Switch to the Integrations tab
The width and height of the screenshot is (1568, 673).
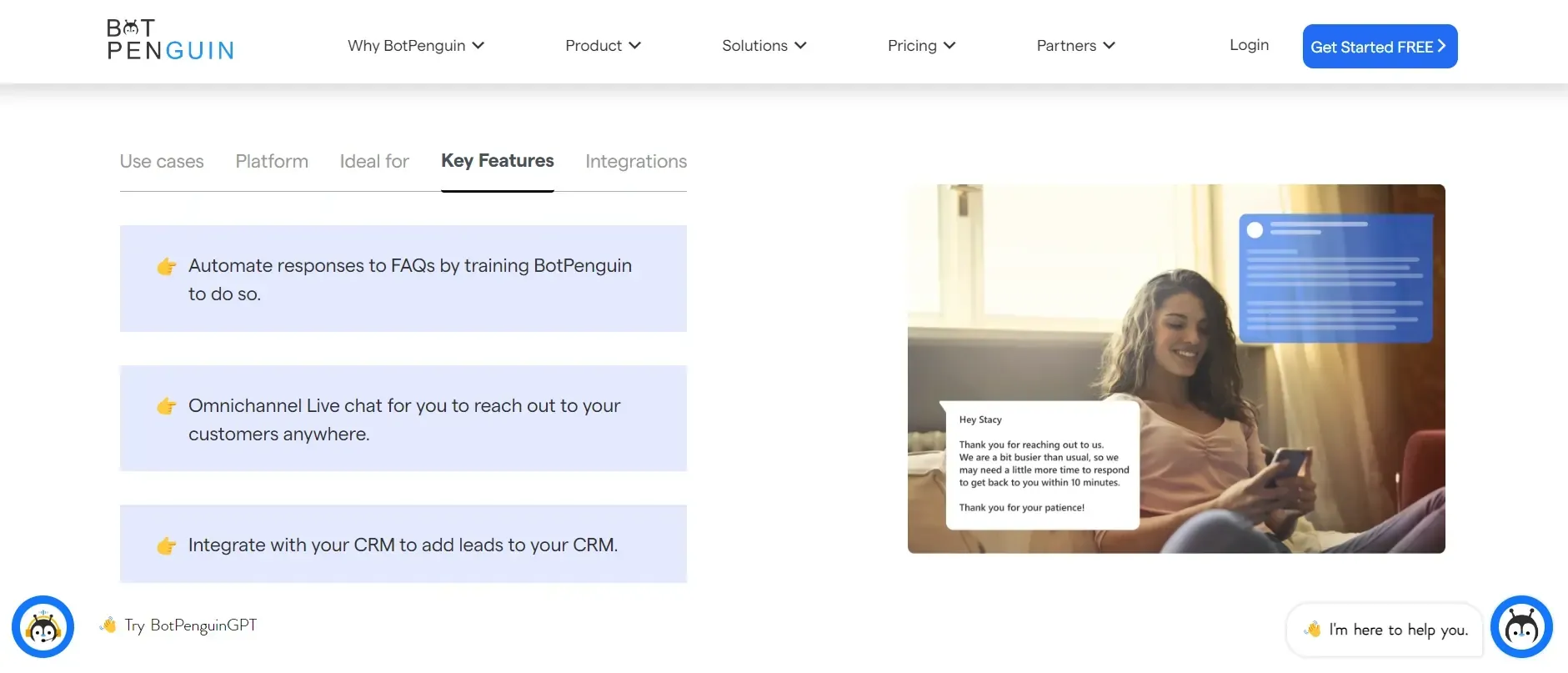pos(636,162)
